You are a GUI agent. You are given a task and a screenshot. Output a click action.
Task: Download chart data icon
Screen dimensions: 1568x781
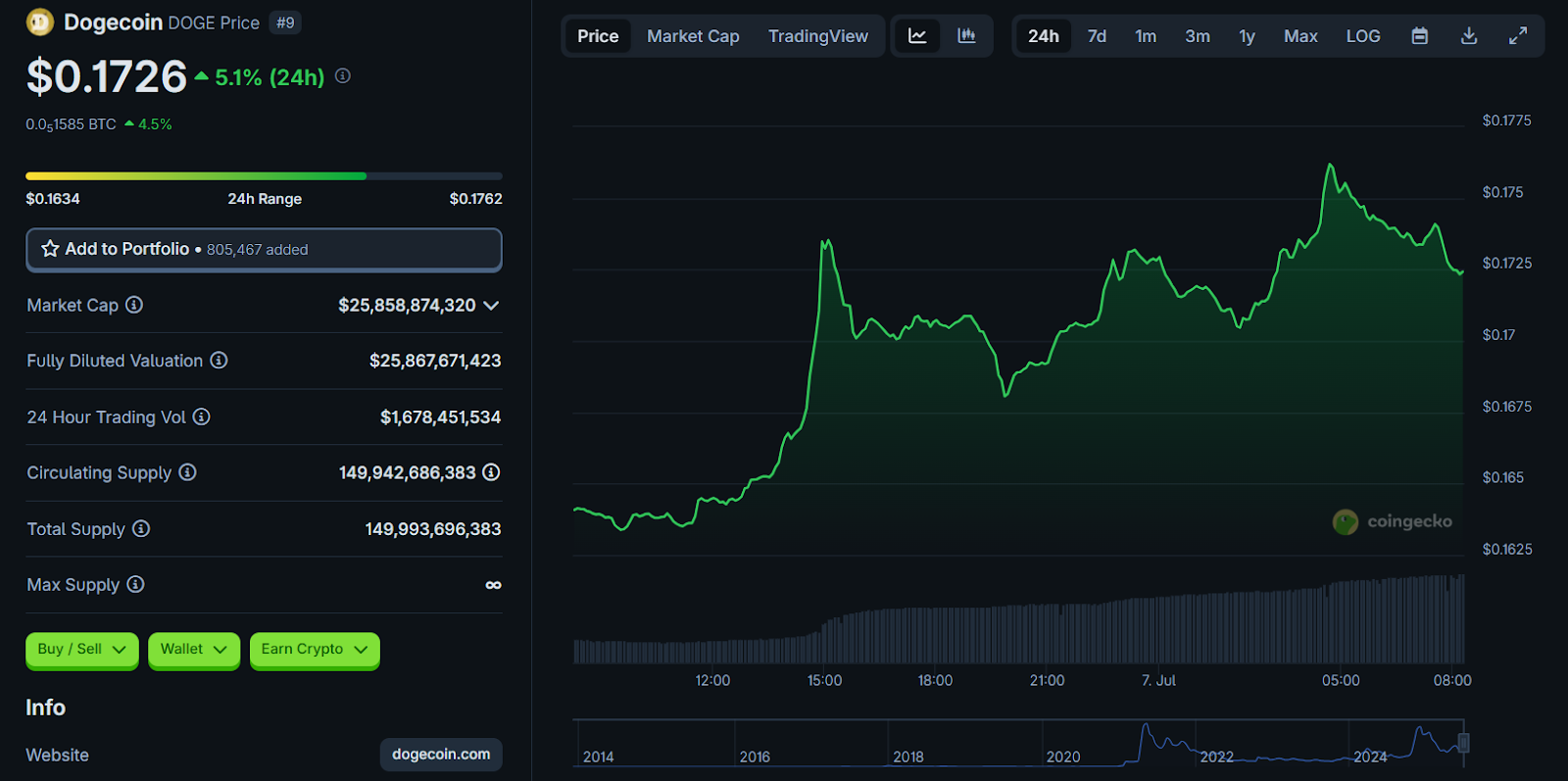coord(1468,36)
